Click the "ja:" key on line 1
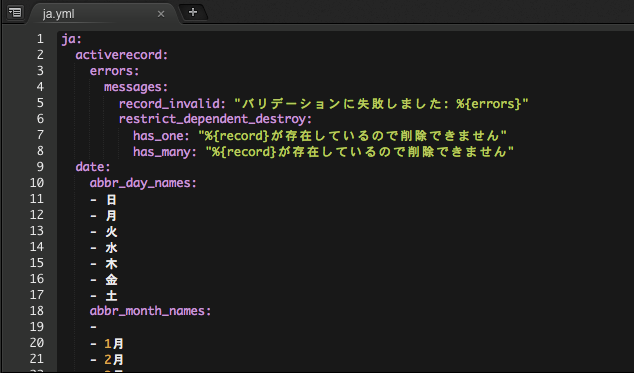 tap(72, 39)
